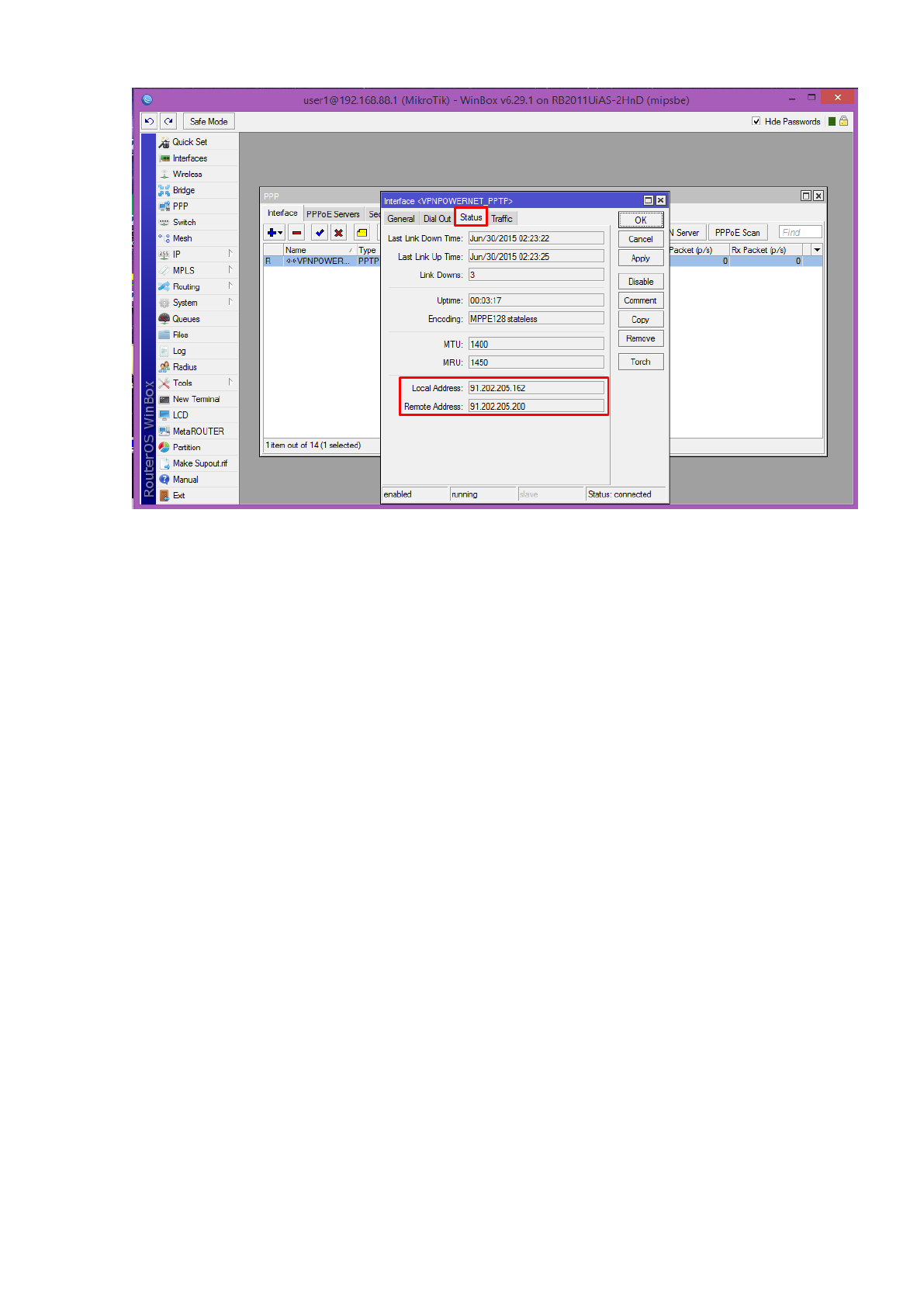
Task: Click the Copy button
Action: 641,320
